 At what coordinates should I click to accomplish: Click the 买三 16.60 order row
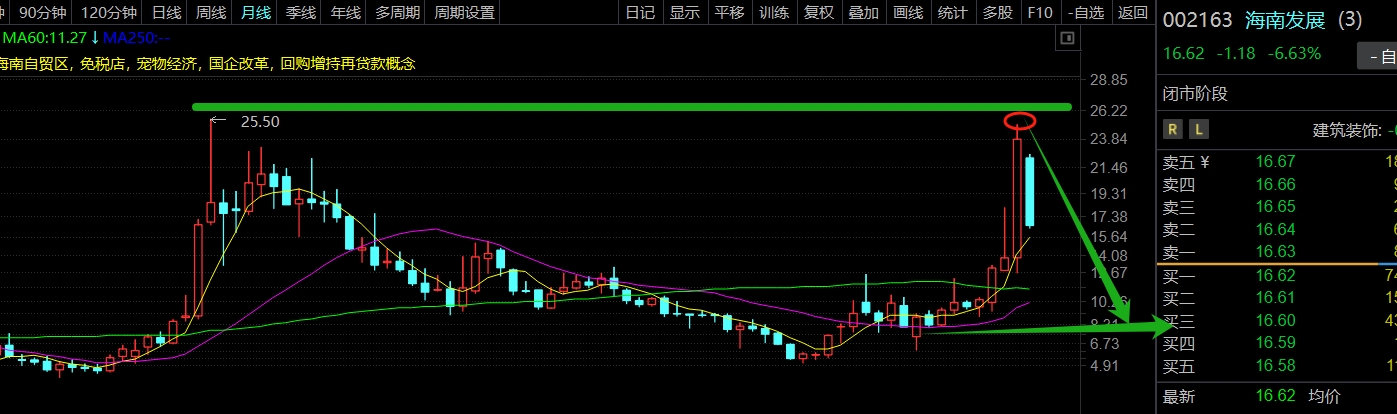[1279, 320]
